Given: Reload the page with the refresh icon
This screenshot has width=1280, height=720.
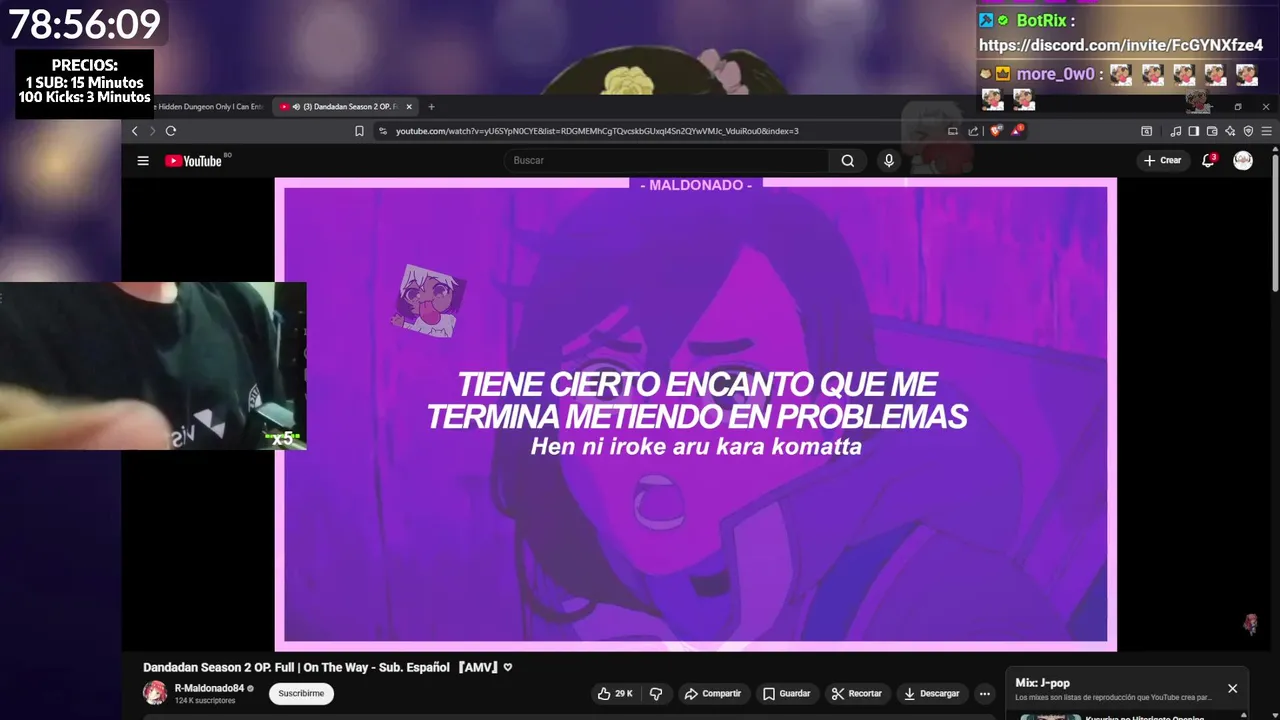Looking at the screenshot, I should [x=171, y=131].
